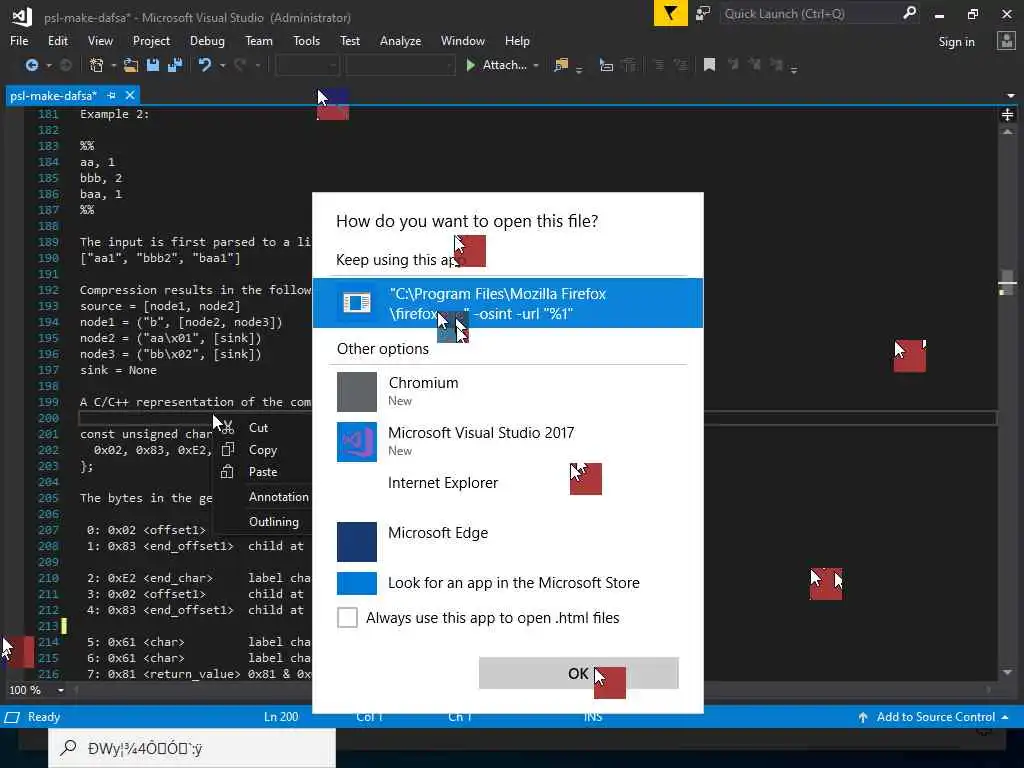Click the Find in Files toolbar icon
The width and height of the screenshot is (1024, 768).
[x=561, y=65]
